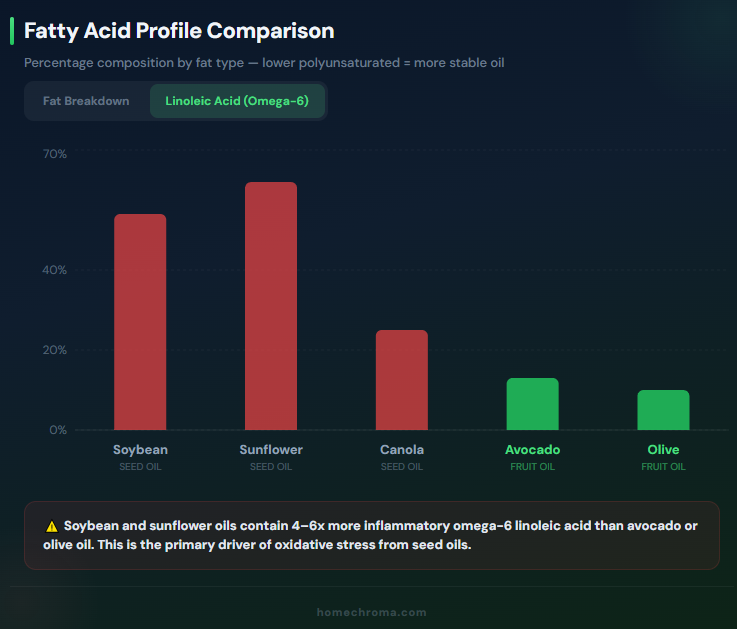Click the 70% y-axis label
The width and height of the screenshot is (737, 629).
tap(55, 154)
